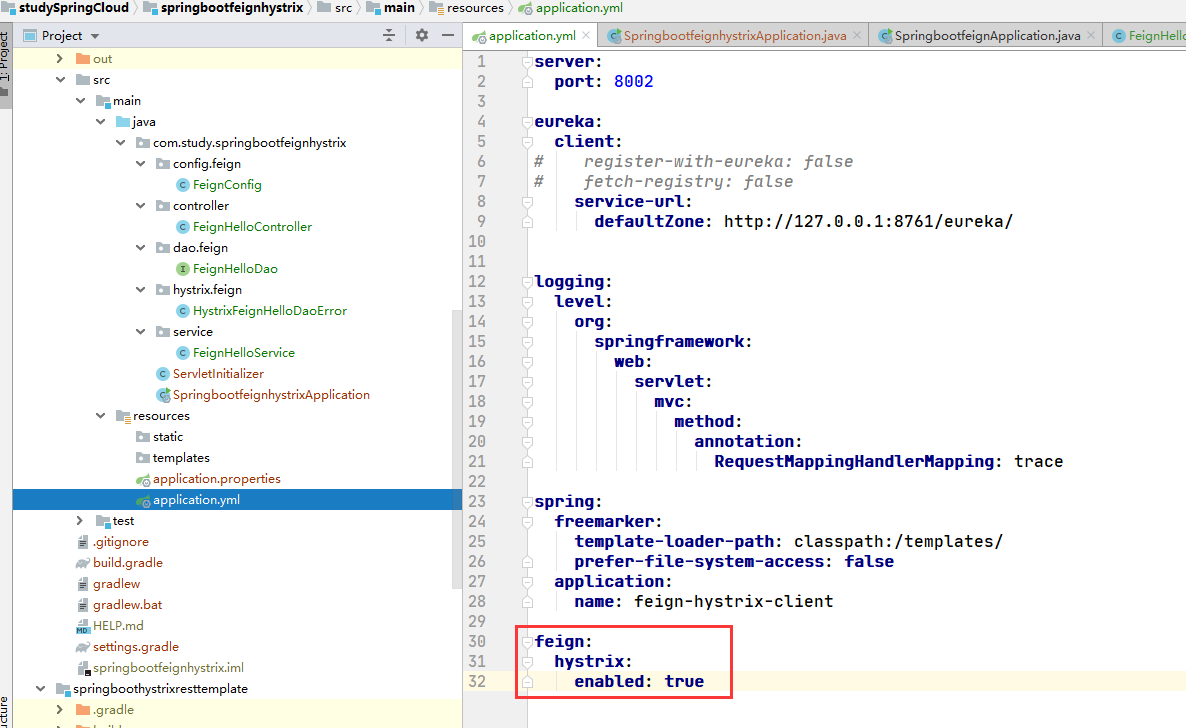The width and height of the screenshot is (1186, 728).
Task: Click studySpringCloud breadcrumb
Action: 73,8
